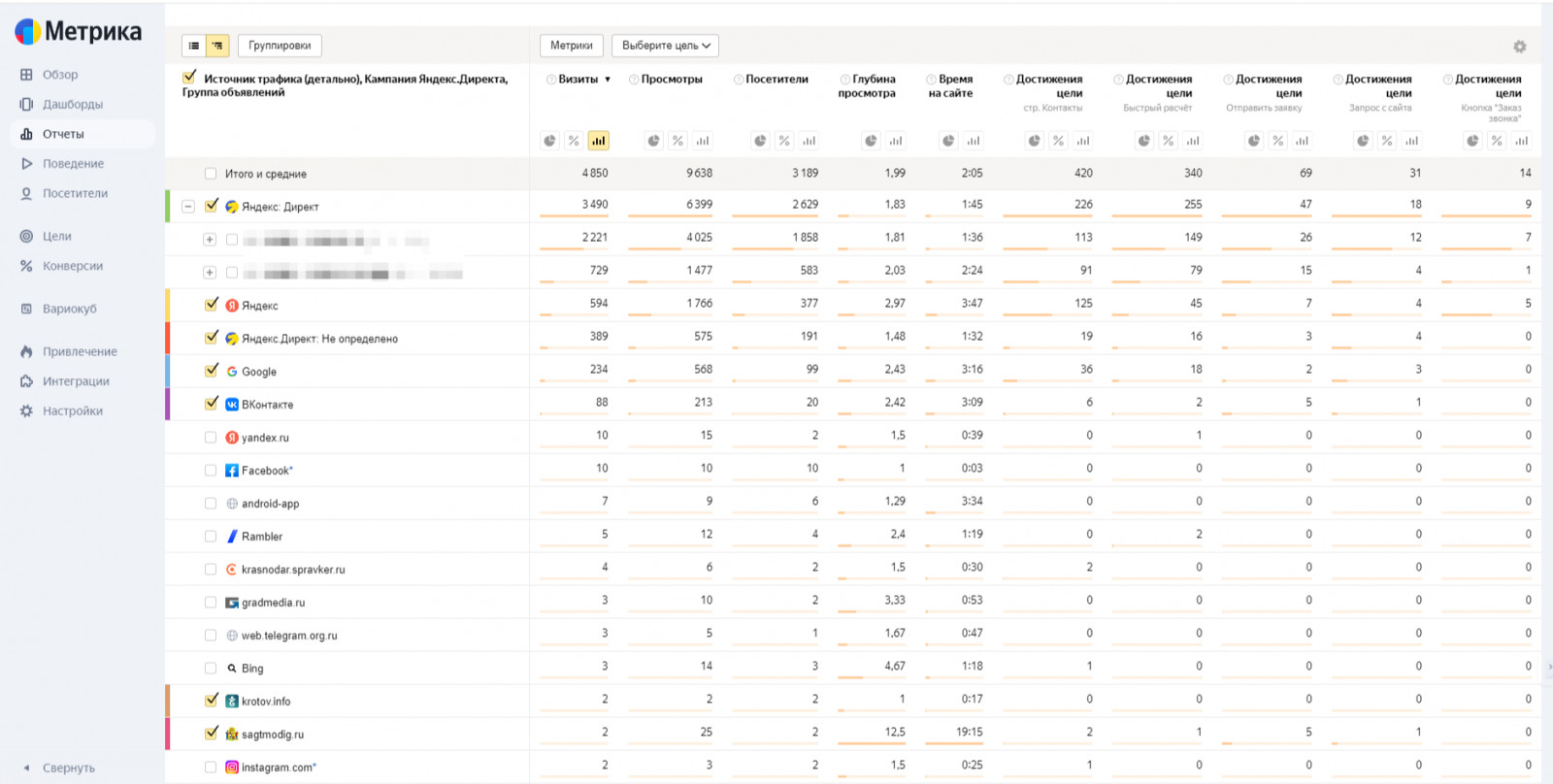Show pie chart for Посетители column

(x=761, y=141)
